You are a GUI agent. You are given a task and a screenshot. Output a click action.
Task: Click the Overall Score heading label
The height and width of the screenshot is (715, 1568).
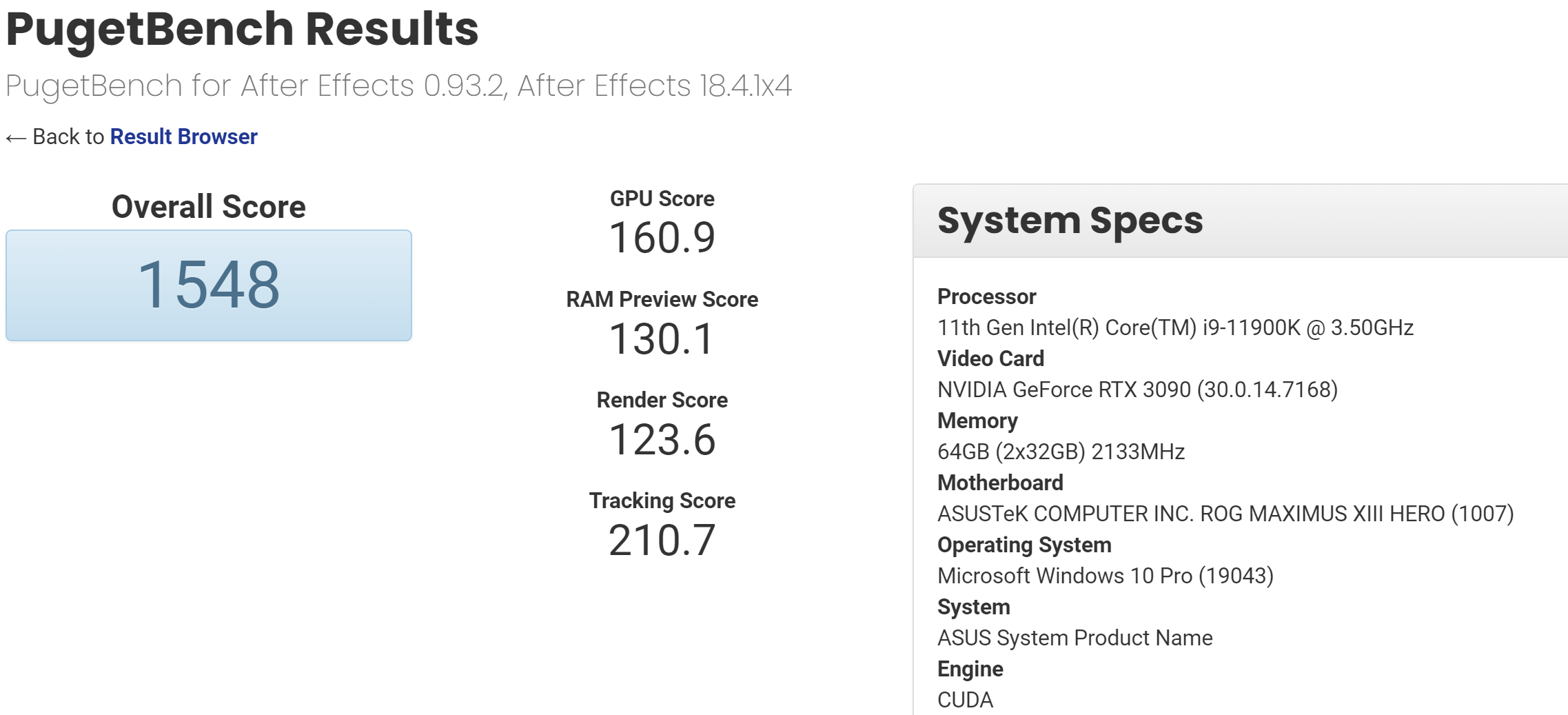coord(209,207)
